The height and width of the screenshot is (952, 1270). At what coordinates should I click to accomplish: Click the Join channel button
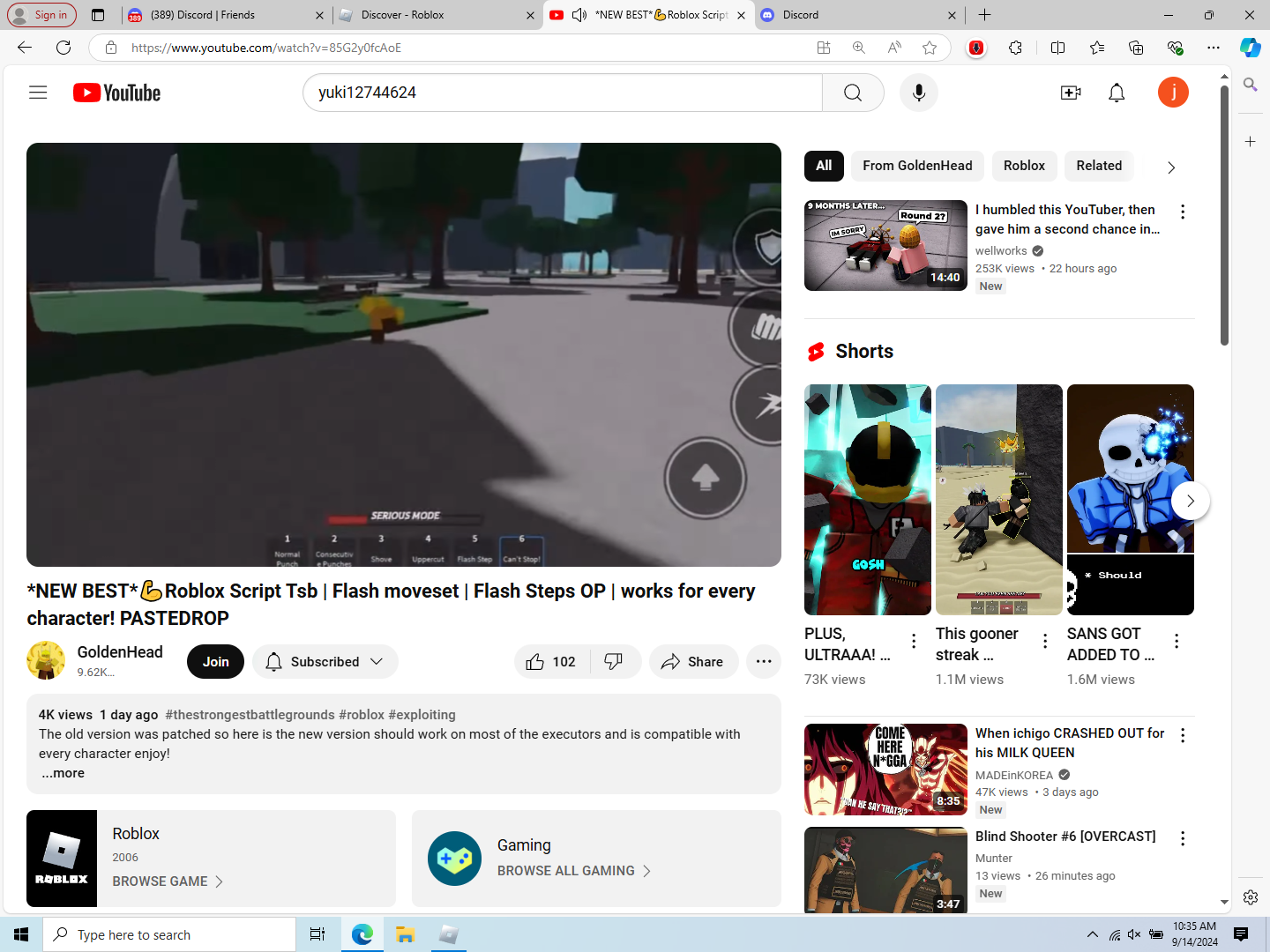click(x=215, y=662)
